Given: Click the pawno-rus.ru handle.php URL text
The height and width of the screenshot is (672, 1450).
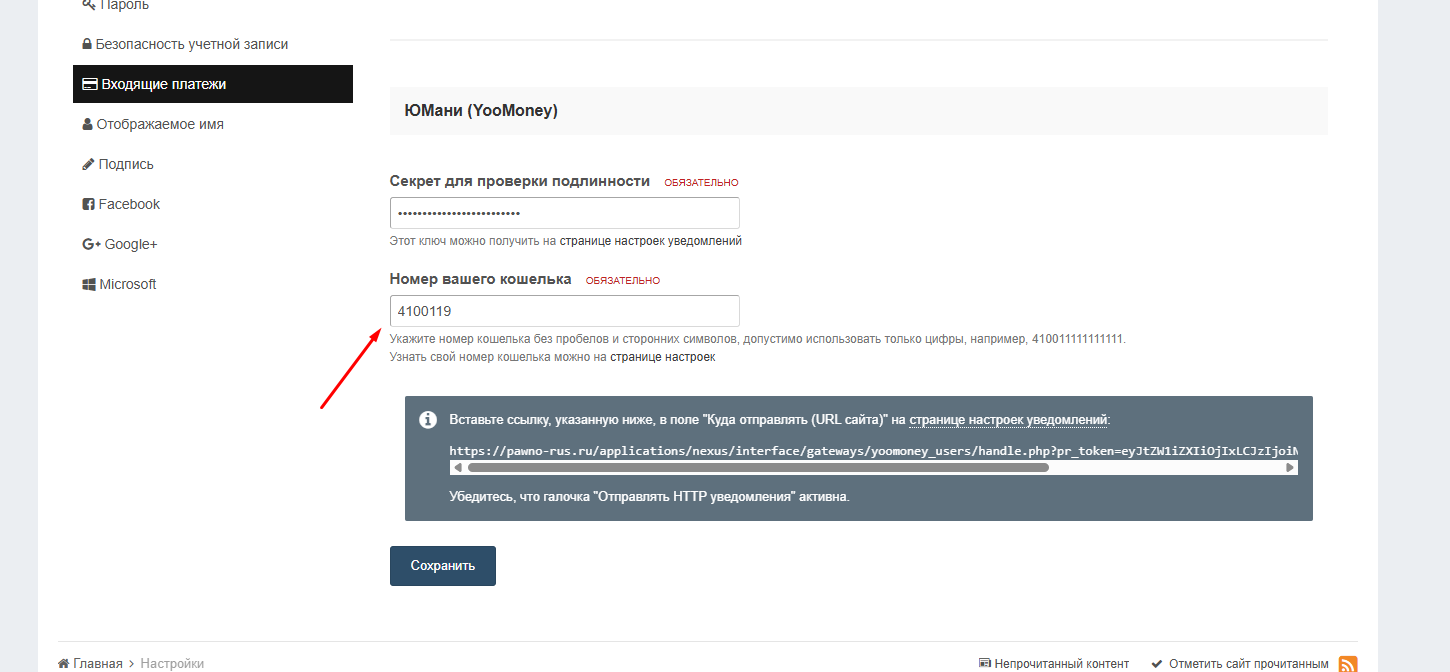Looking at the screenshot, I should [874, 451].
